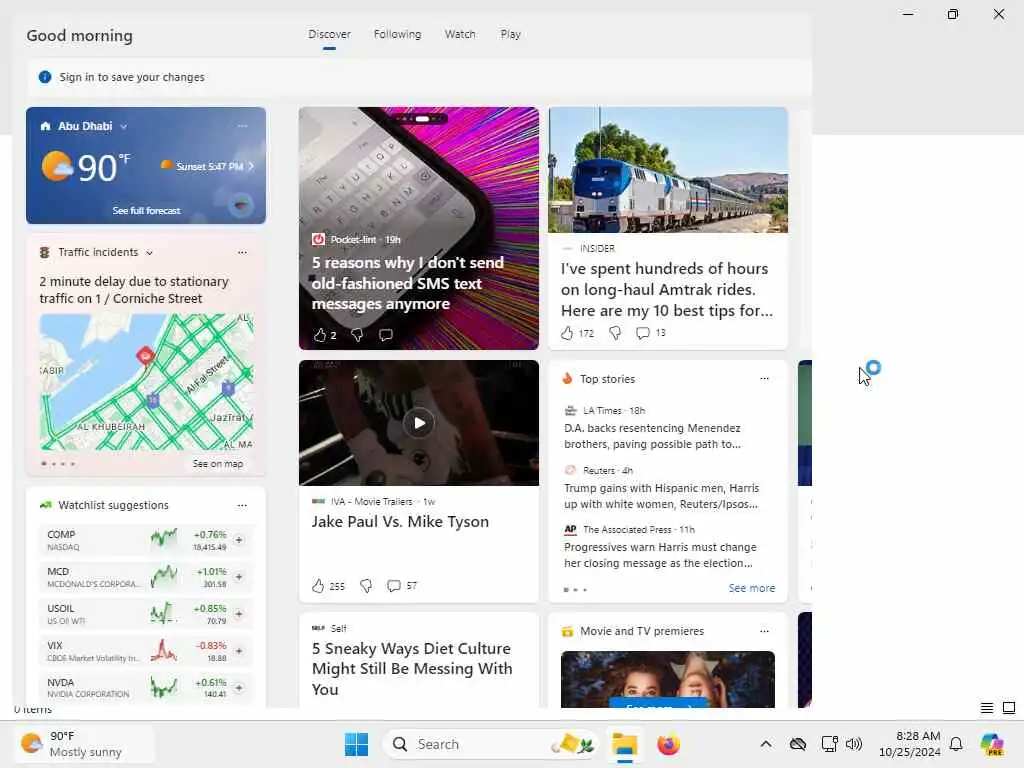Viewport: 1024px width, 768px height.
Task: Add MCD McDonald's to watchlist
Action: [239, 577]
